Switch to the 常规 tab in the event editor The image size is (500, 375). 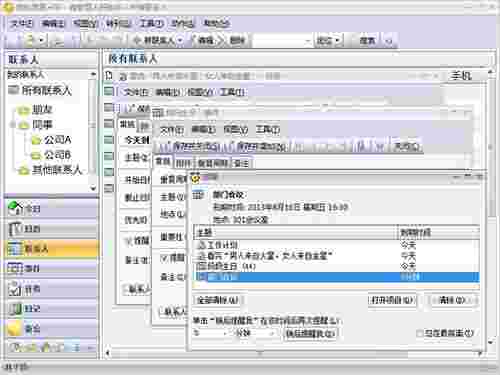coord(163,162)
